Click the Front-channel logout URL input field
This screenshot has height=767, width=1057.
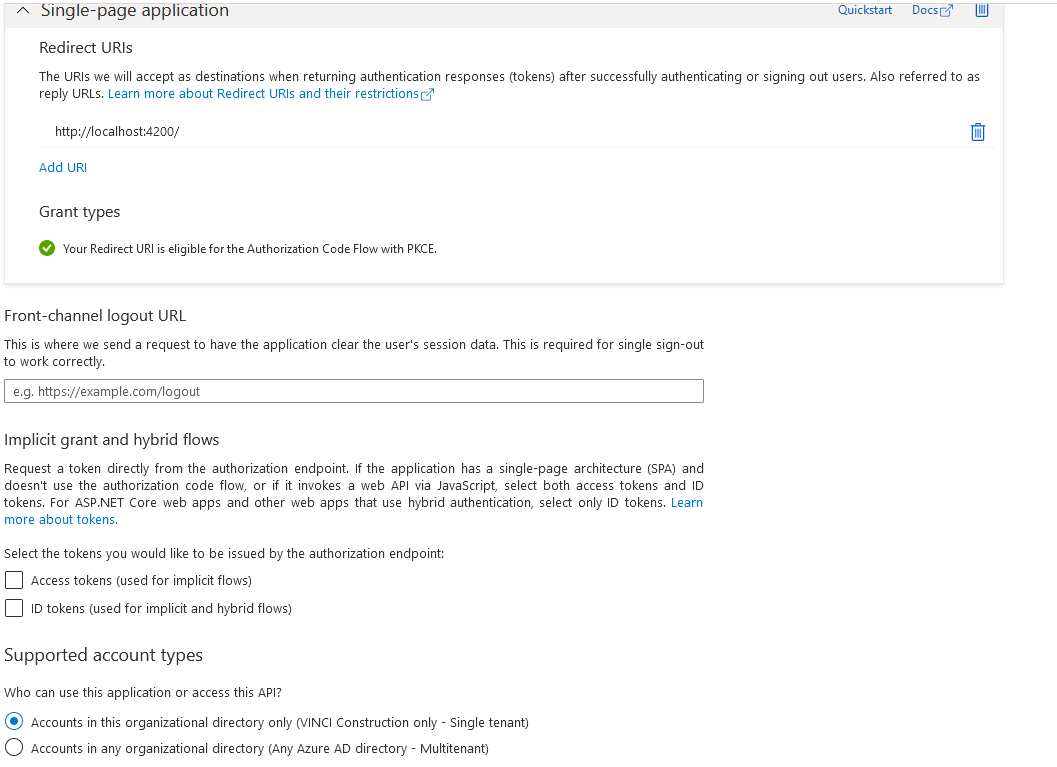tap(353, 390)
